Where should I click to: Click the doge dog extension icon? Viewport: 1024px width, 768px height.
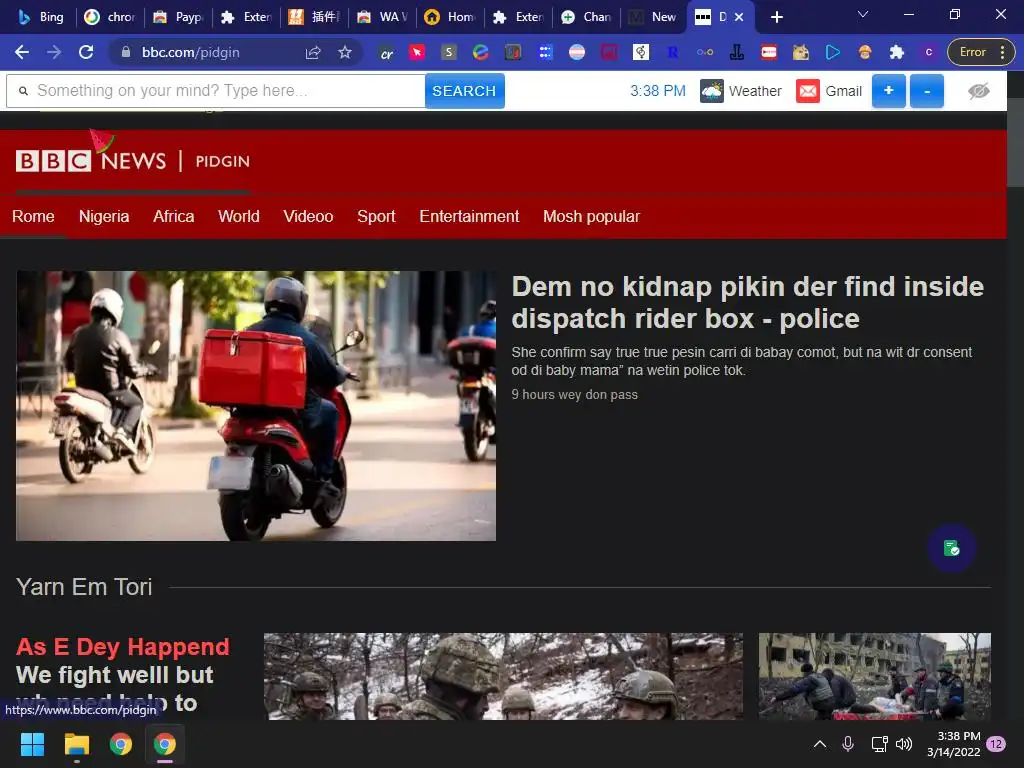(x=801, y=52)
